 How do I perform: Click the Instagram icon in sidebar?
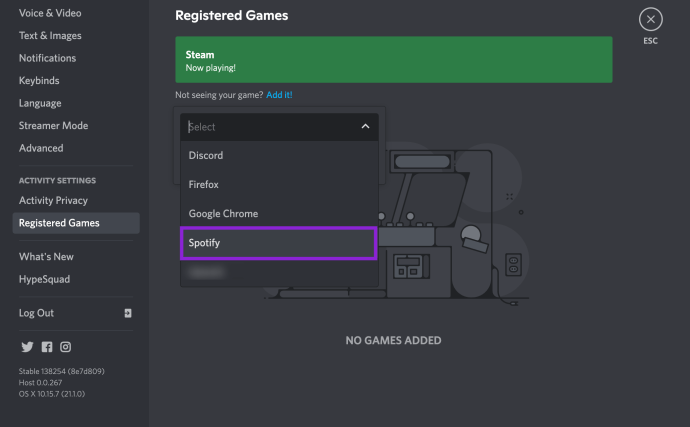(65, 347)
